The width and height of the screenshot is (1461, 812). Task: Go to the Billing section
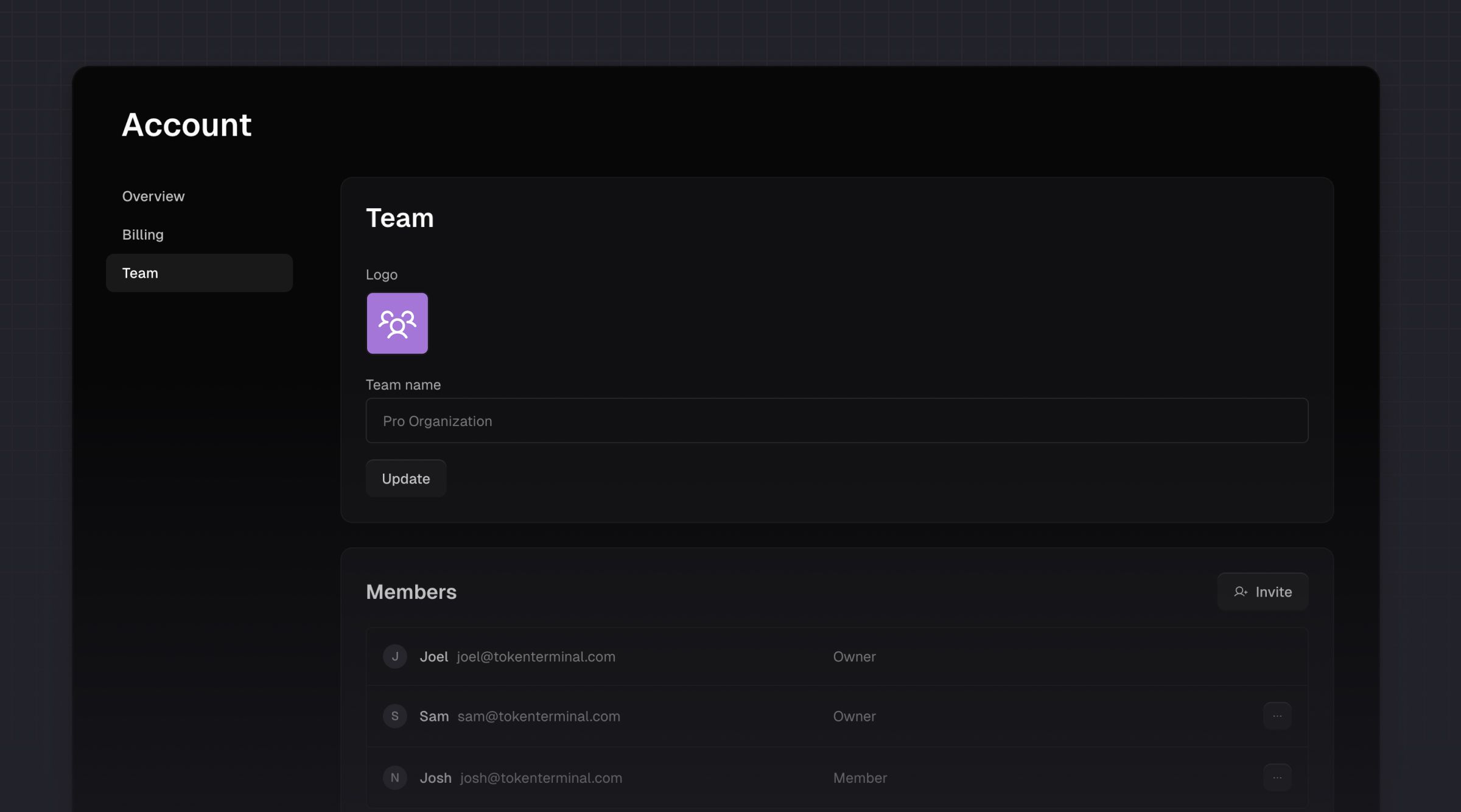tap(143, 234)
